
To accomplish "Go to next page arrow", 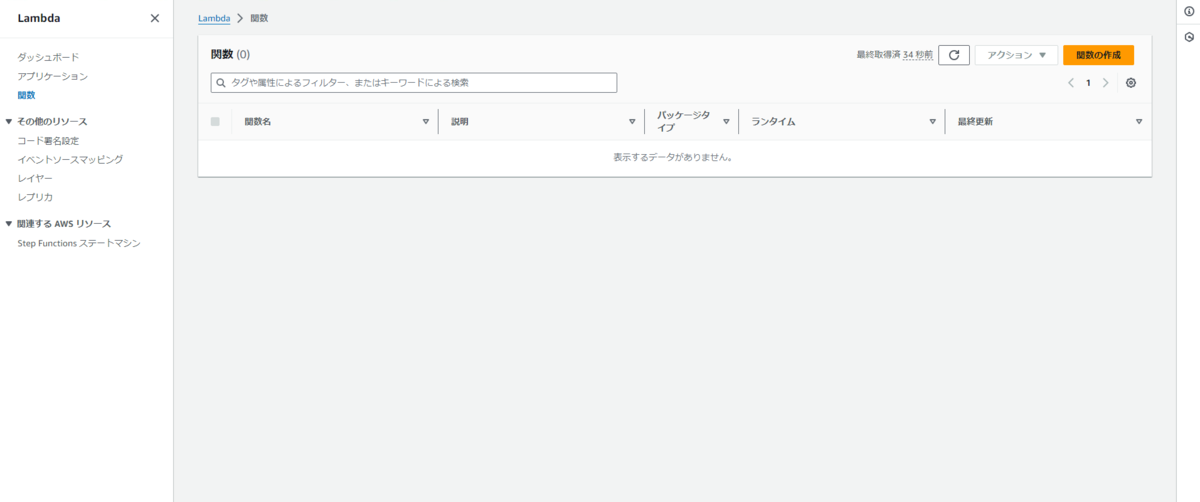I will click(1105, 83).
